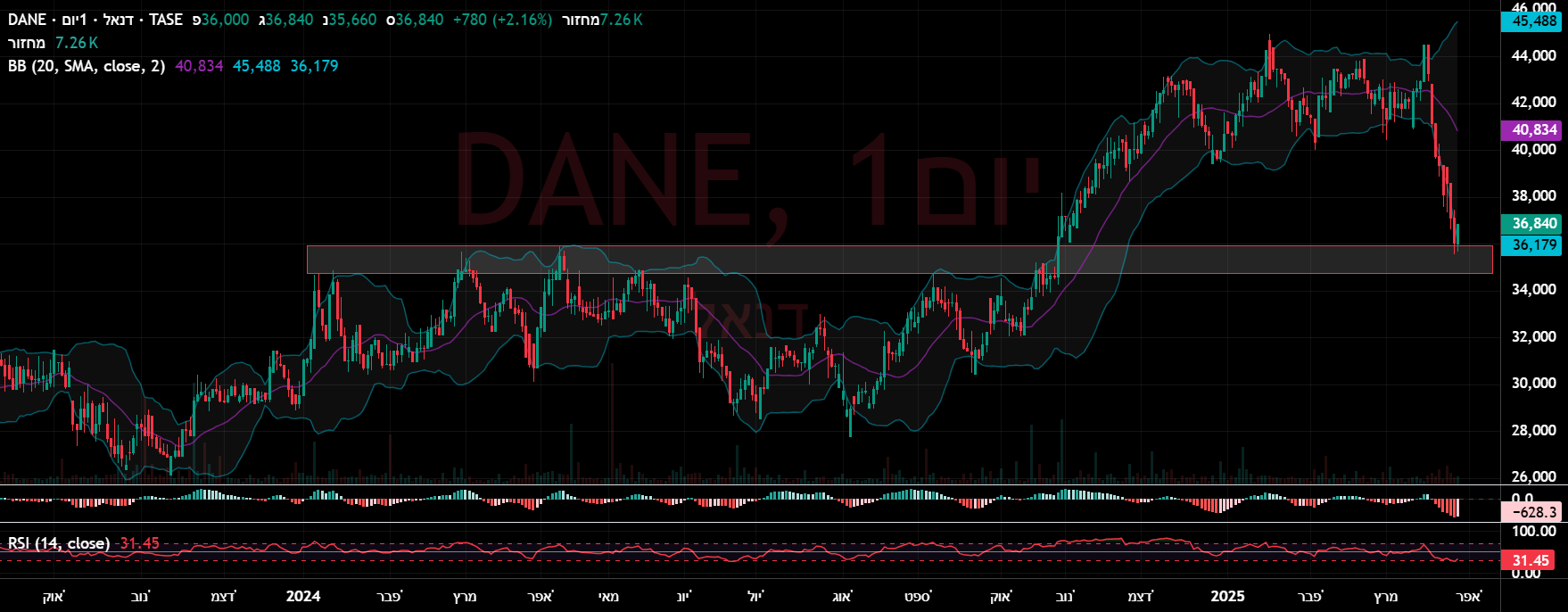Click the יול' month label on time axis
This screenshot has height=612, width=1568.
(x=755, y=596)
